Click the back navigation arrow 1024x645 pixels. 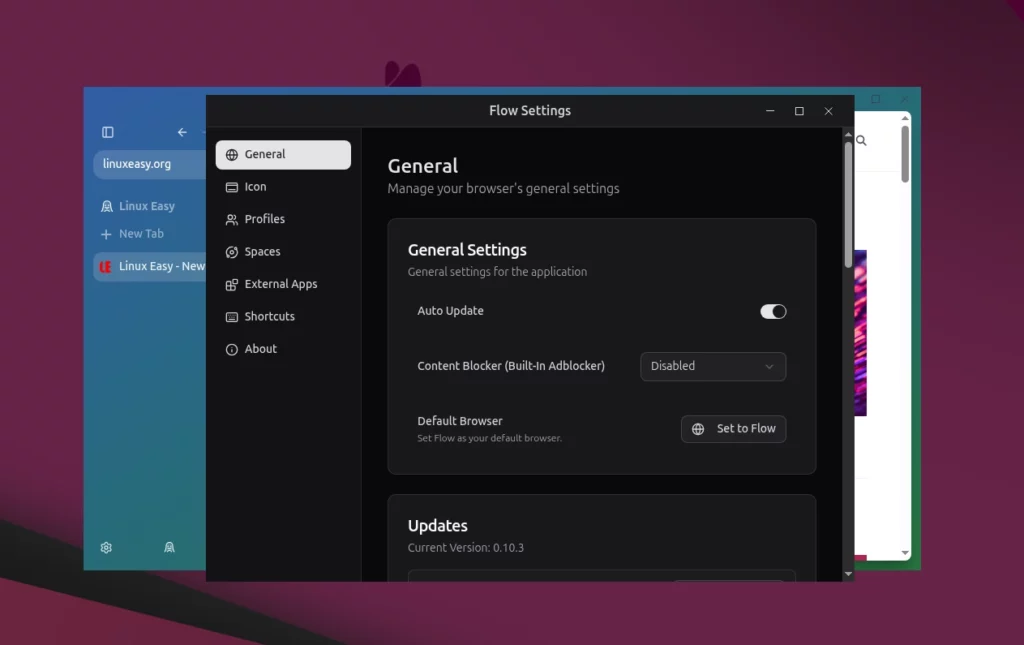coord(182,132)
